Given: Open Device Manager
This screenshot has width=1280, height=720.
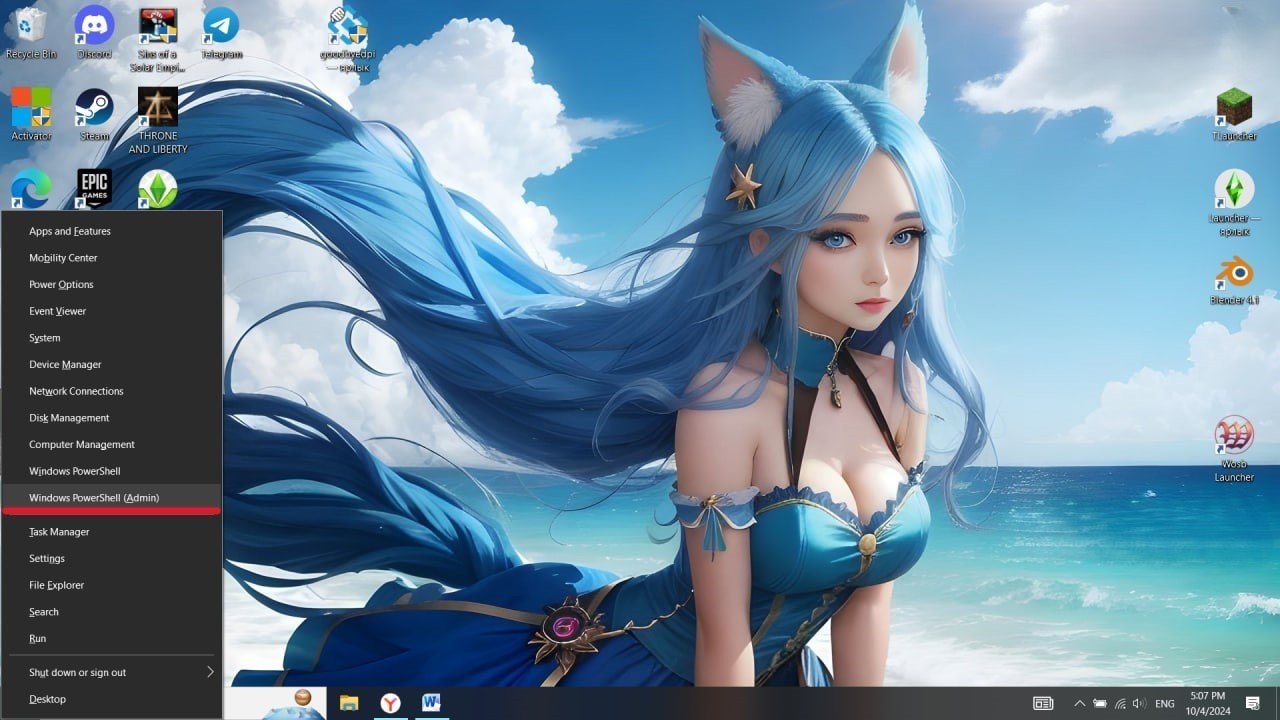Looking at the screenshot, I should [112, 364].
